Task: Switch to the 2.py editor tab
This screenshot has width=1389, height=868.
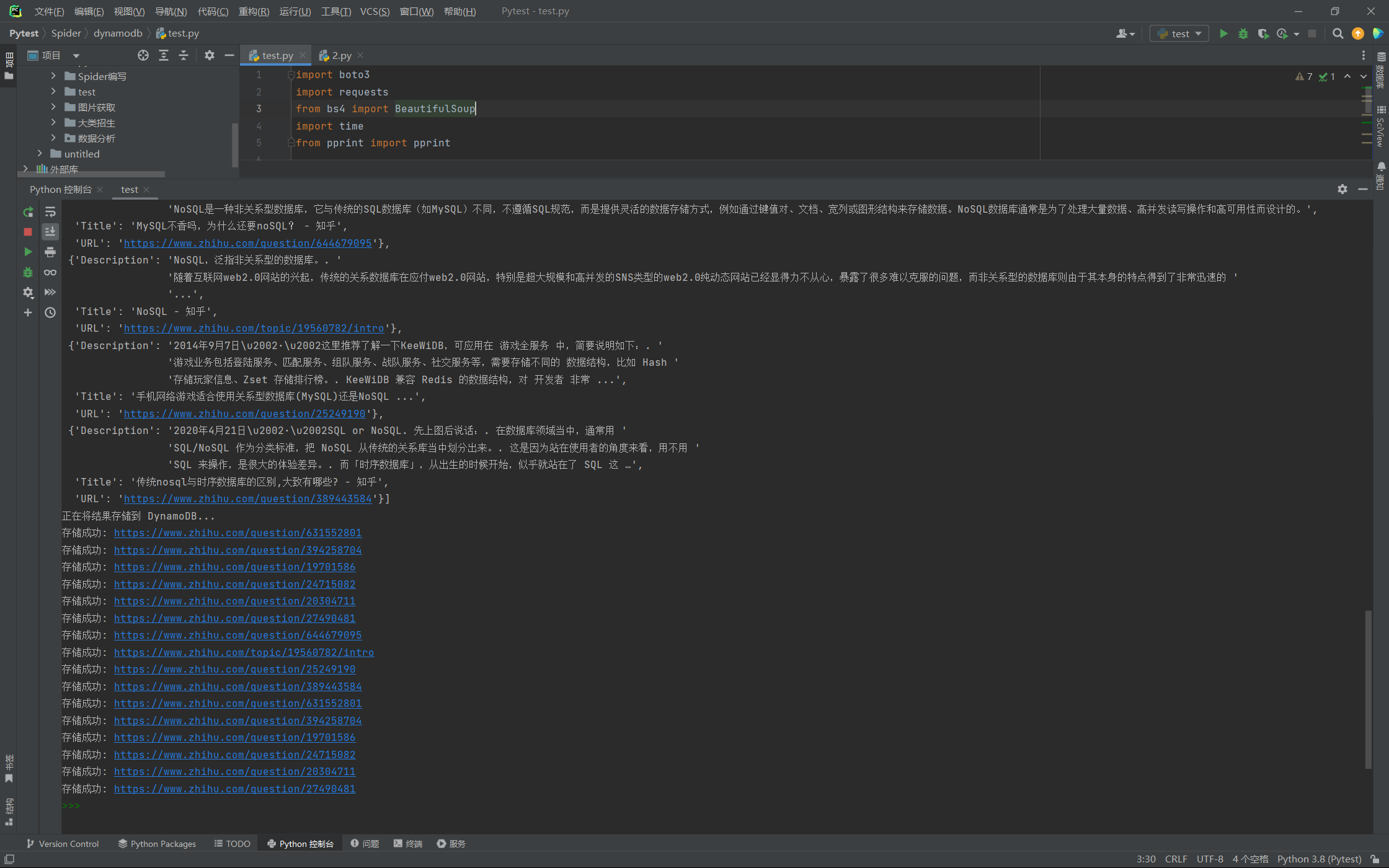Action: [342, 55]
